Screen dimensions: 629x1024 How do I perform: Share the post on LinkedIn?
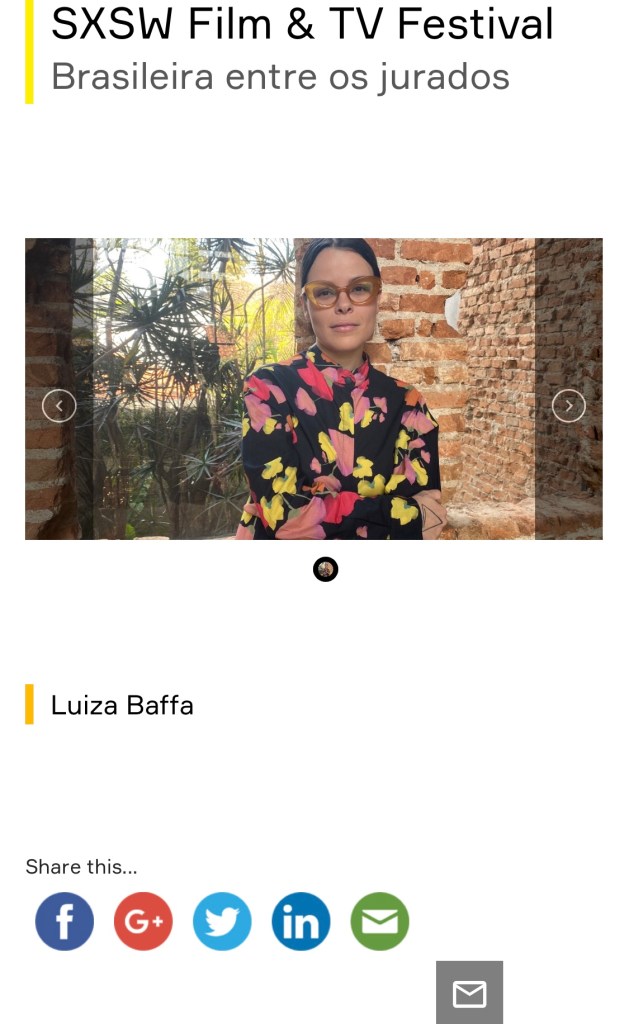301,921
